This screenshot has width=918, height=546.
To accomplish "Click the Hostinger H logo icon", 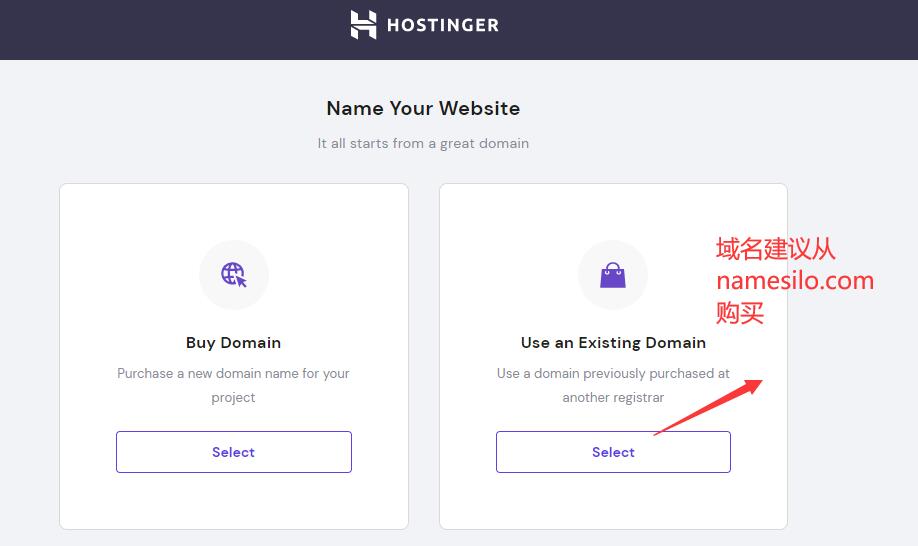I will pos(363,25).
